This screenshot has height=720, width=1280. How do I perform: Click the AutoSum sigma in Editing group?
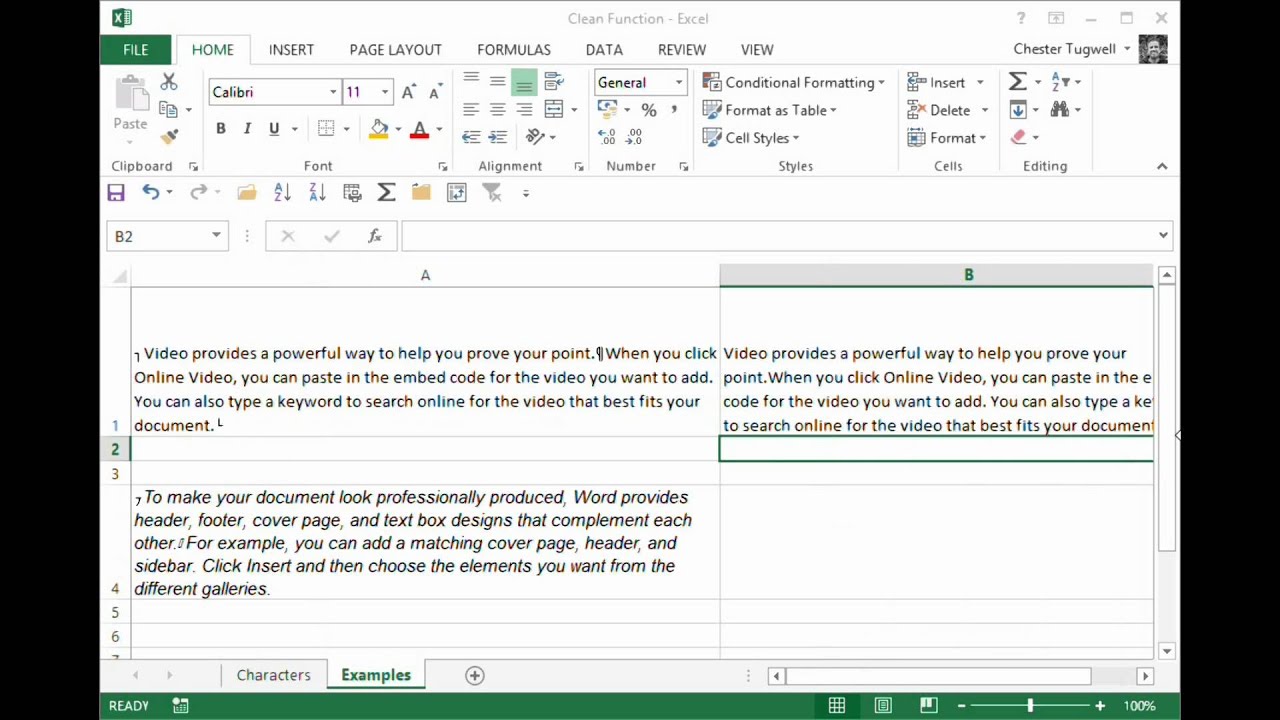coord(1018,82)
